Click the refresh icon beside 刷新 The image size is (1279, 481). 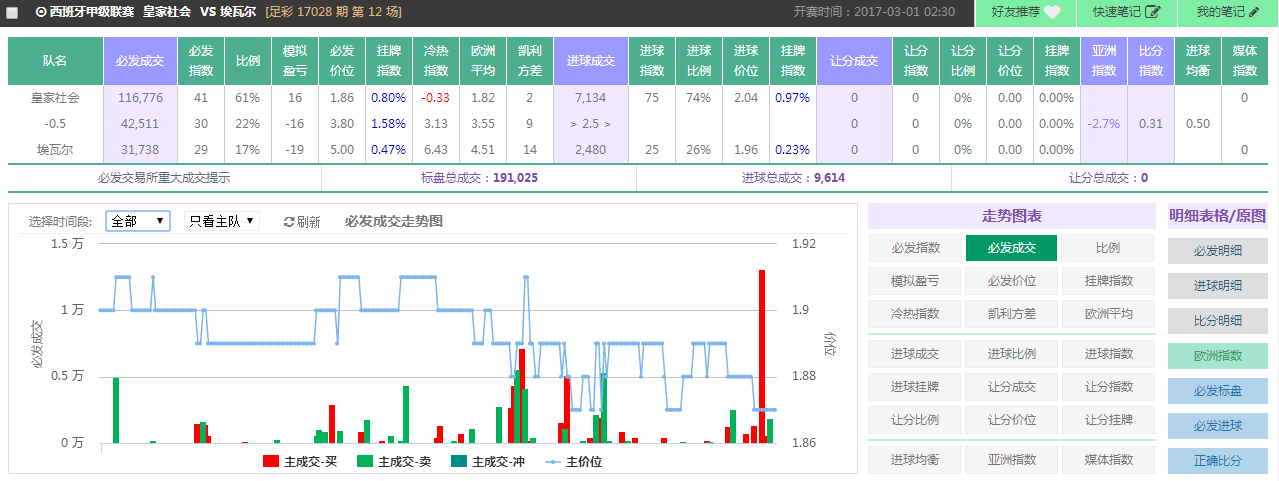290,222
